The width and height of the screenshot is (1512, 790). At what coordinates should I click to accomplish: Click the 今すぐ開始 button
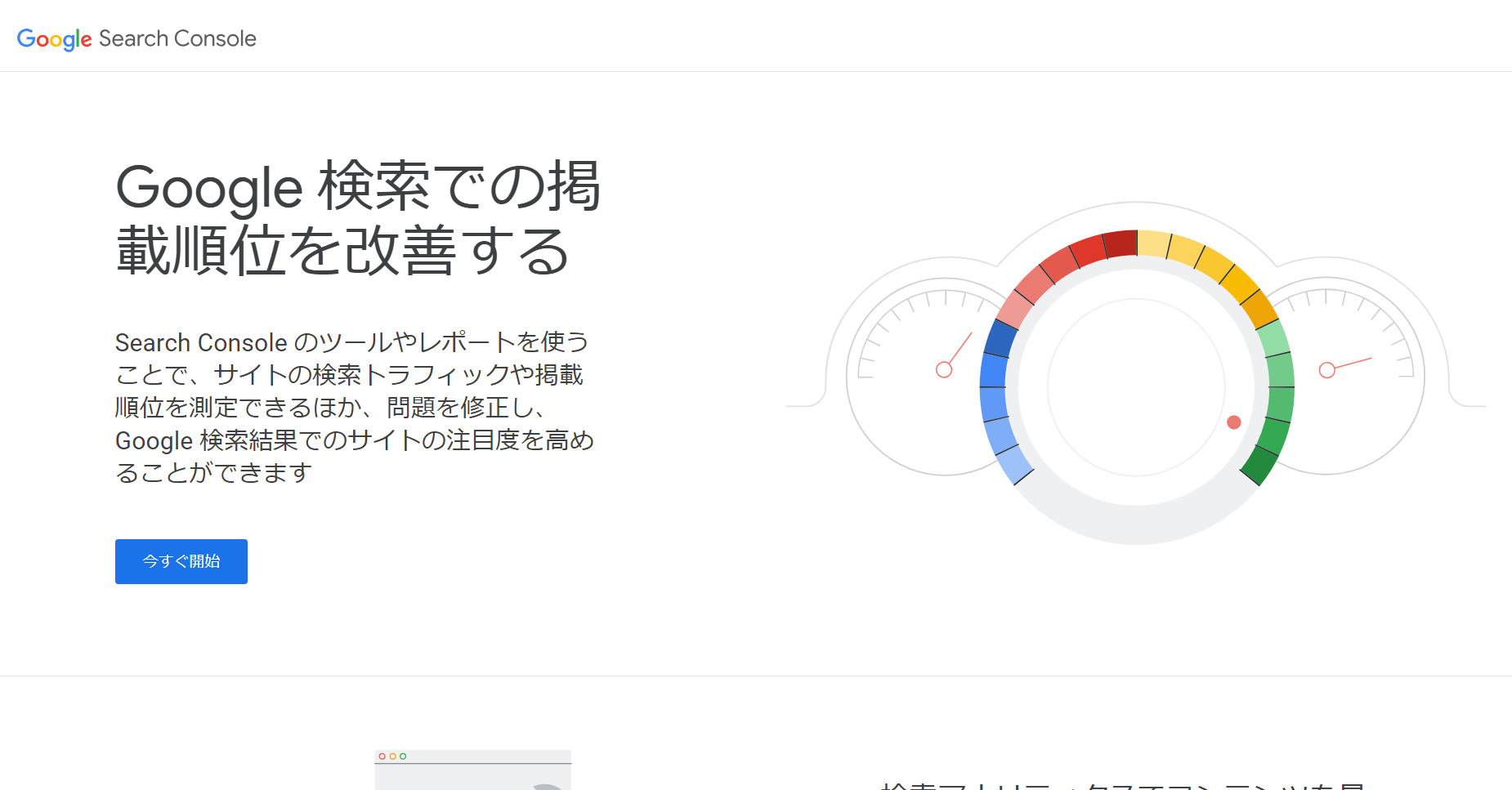coord(181,561)
